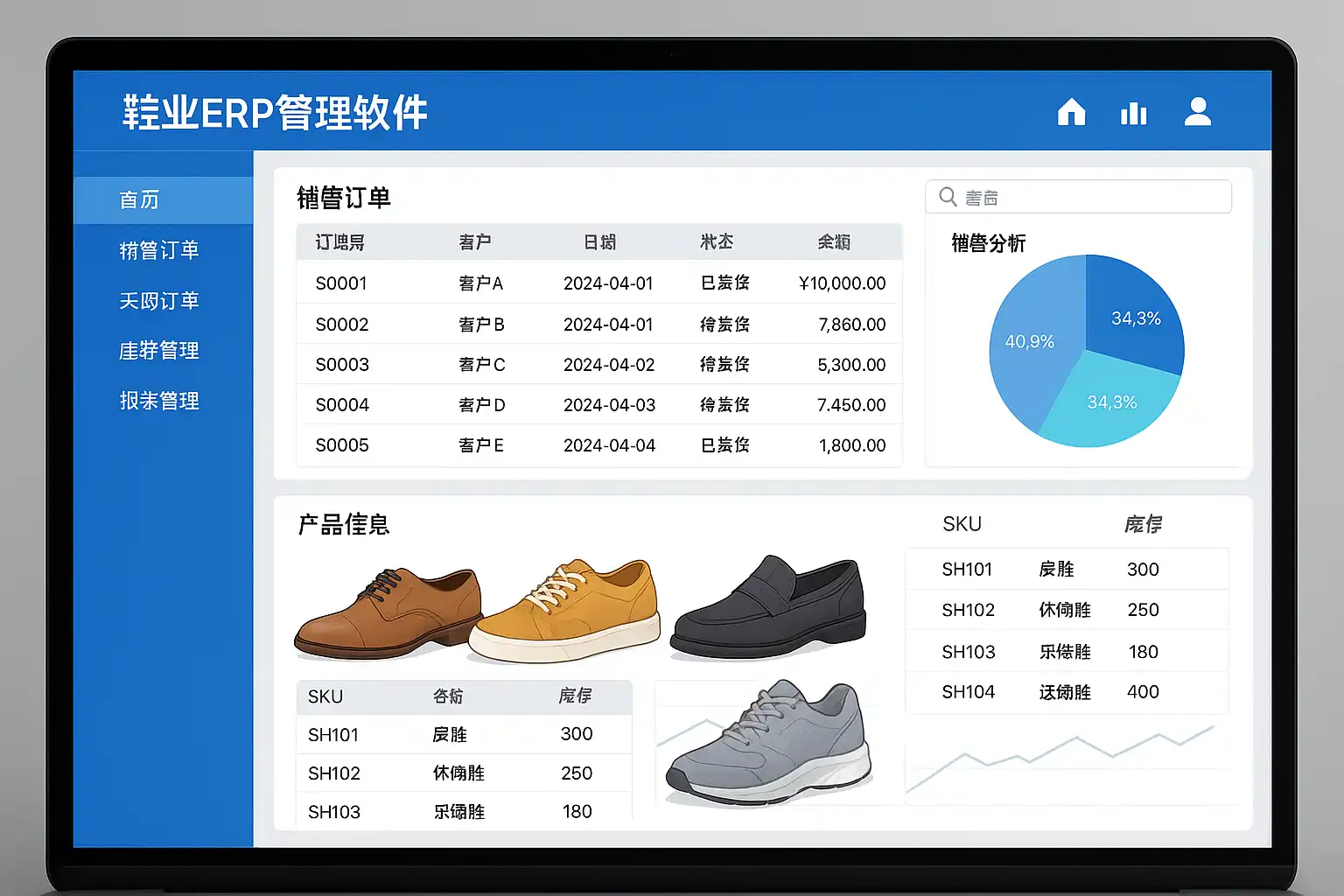This screenshot has height=896, width=1344.
Task: Select the dark blue 34,3% pie slice
Action: (1136, 317)
